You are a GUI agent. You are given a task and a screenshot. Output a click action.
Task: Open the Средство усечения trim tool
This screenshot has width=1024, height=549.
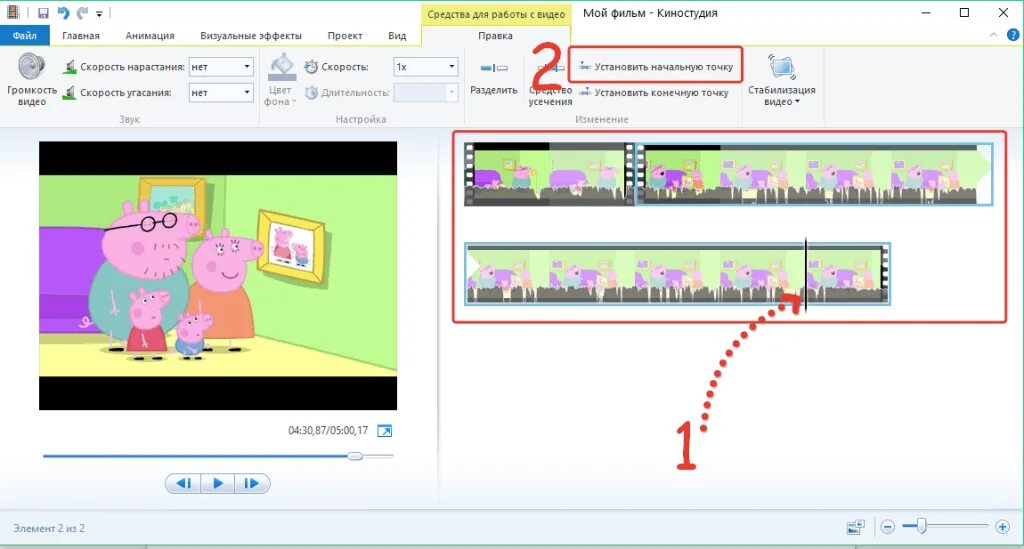pyautogui.click(x=551, y=85)
